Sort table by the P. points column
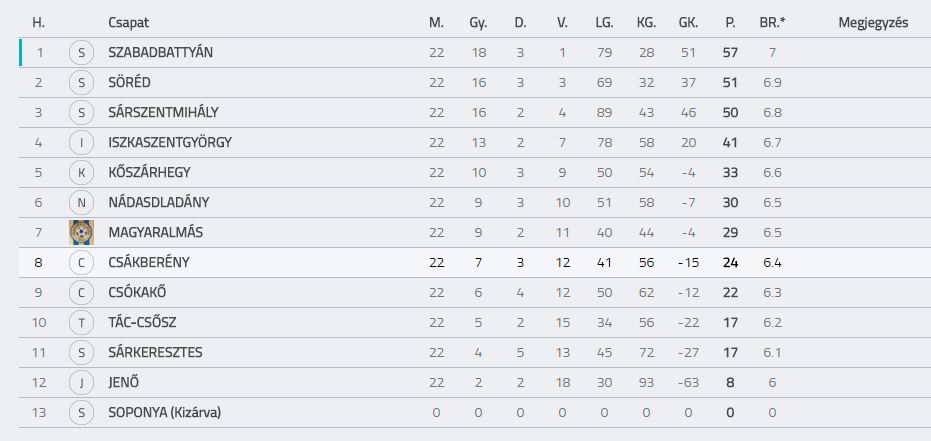931x441 pixels. coord(730,23)
